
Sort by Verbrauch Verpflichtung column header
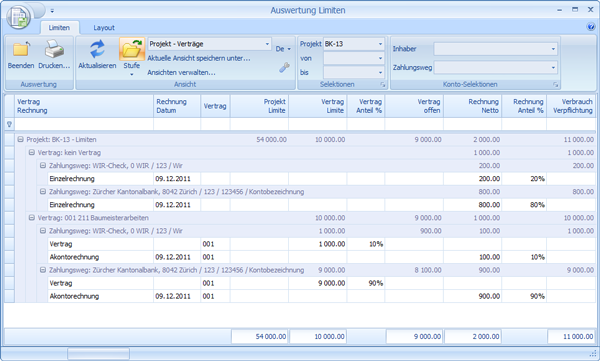[571, 106]
